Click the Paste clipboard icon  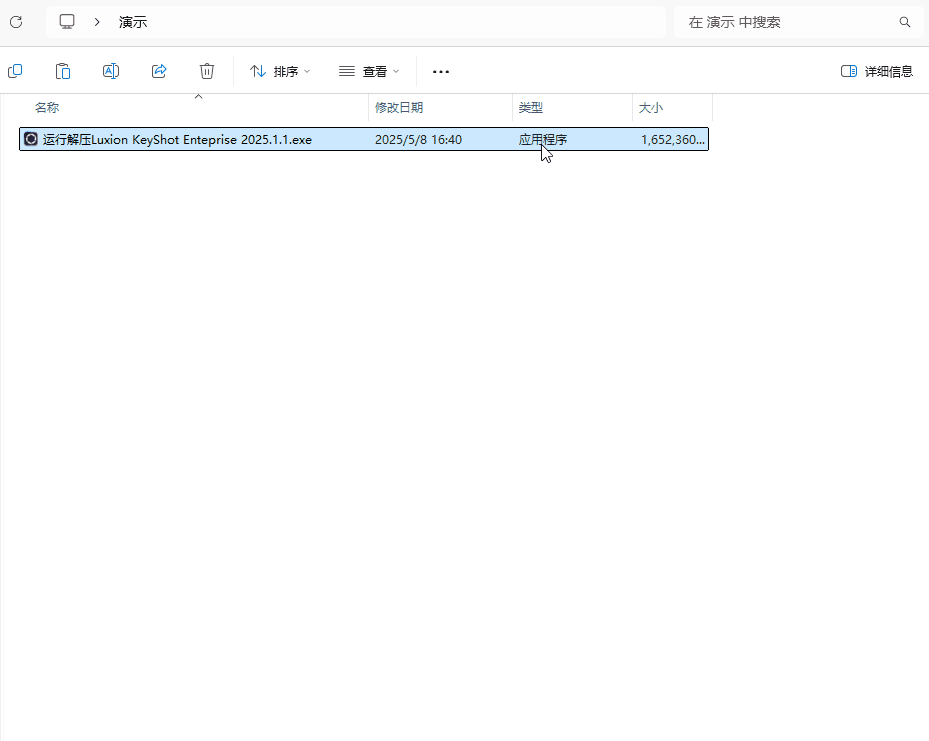click(x=63, y=71)
